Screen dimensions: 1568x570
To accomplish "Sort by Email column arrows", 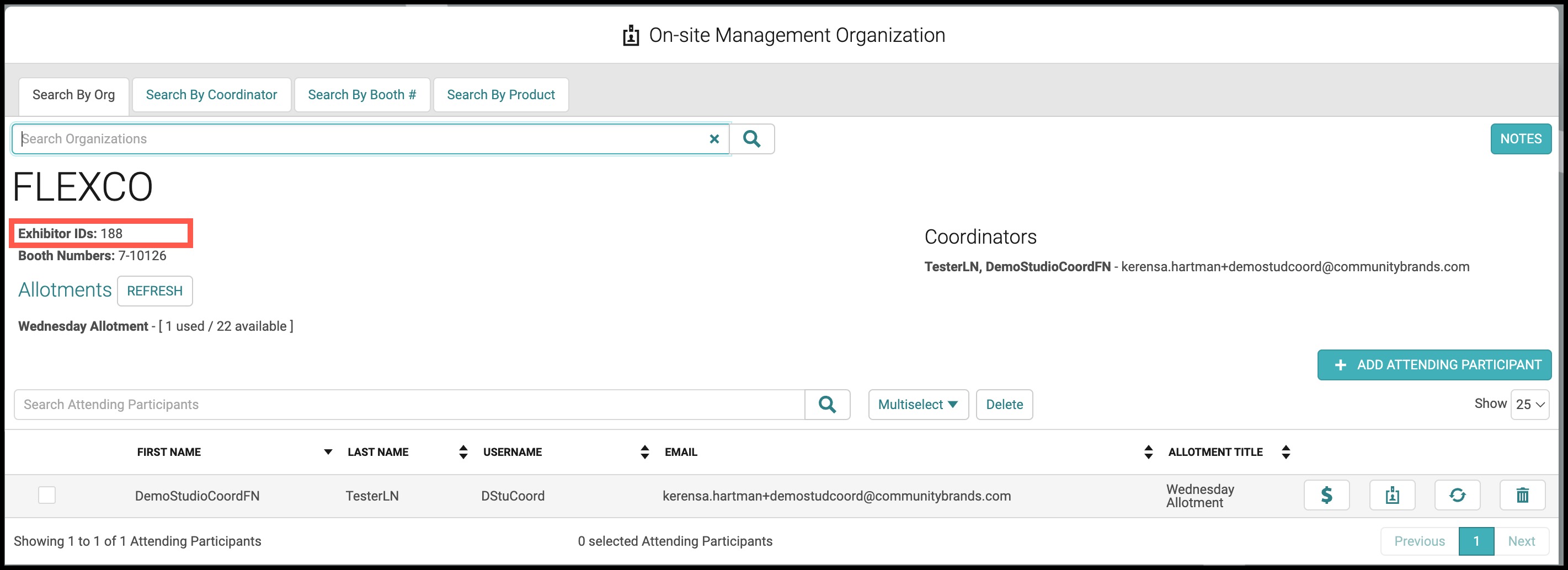I will click(x=1148, y=452).
